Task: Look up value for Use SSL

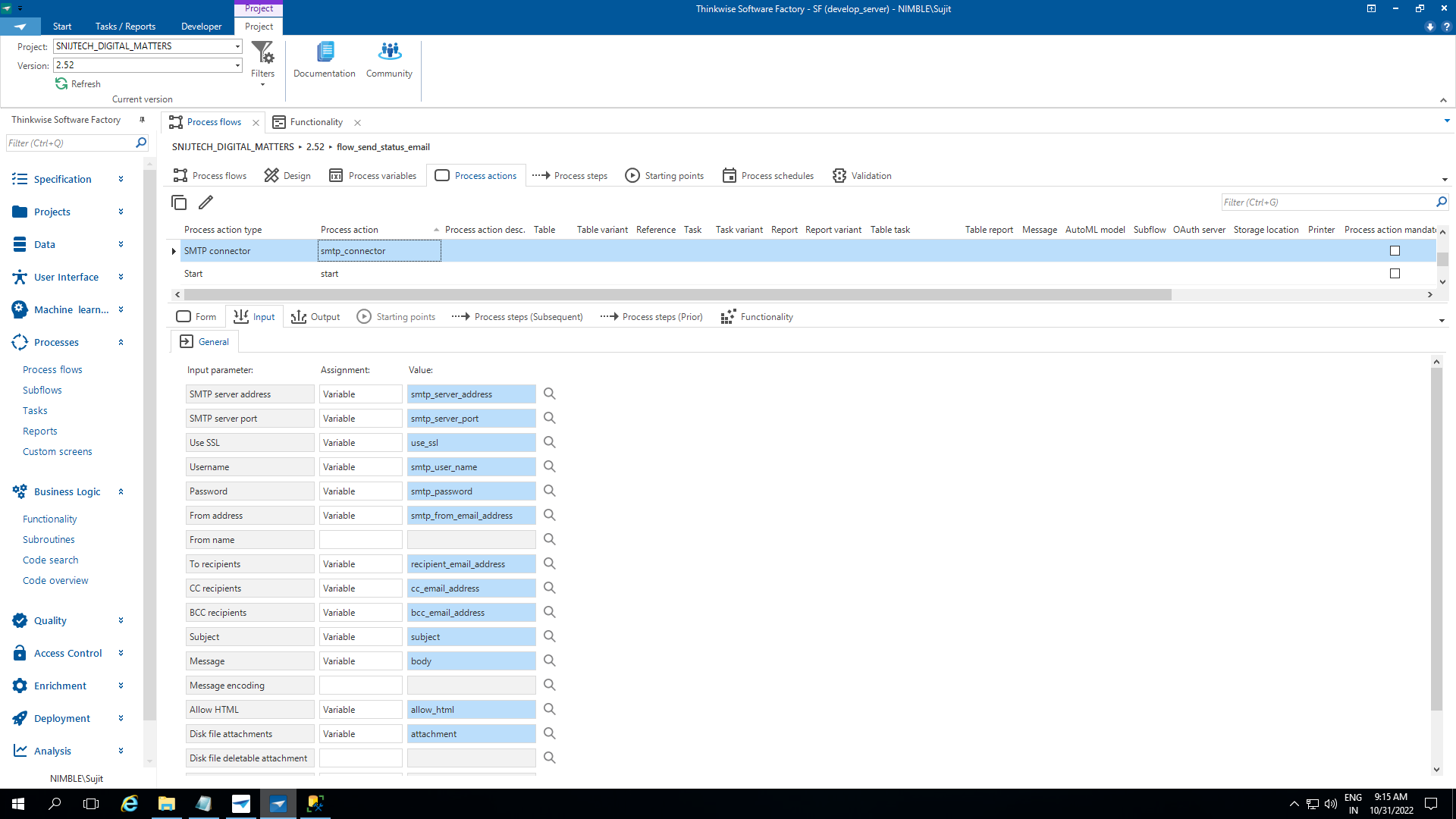Action: click(550, 442)
